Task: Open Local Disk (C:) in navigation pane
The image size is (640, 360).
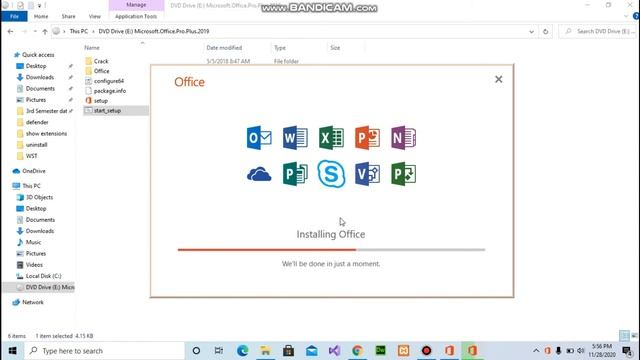Action: (x=43, y=276)
